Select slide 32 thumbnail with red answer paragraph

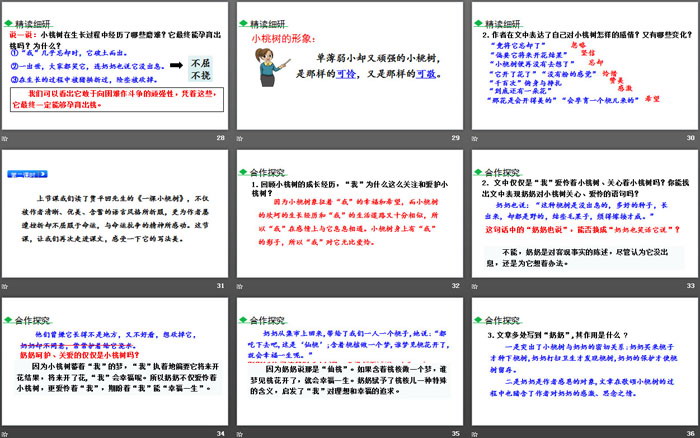pos(350,213)
